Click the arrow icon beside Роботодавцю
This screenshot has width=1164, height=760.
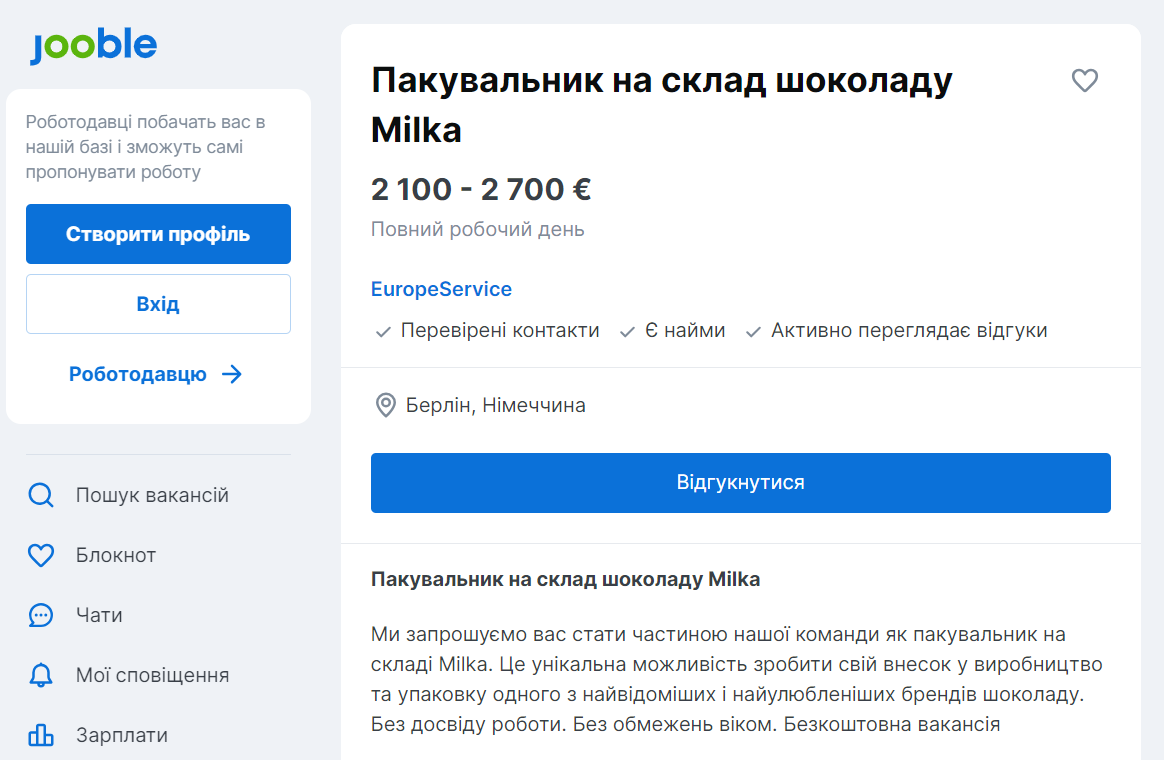(x=232, y=374)
